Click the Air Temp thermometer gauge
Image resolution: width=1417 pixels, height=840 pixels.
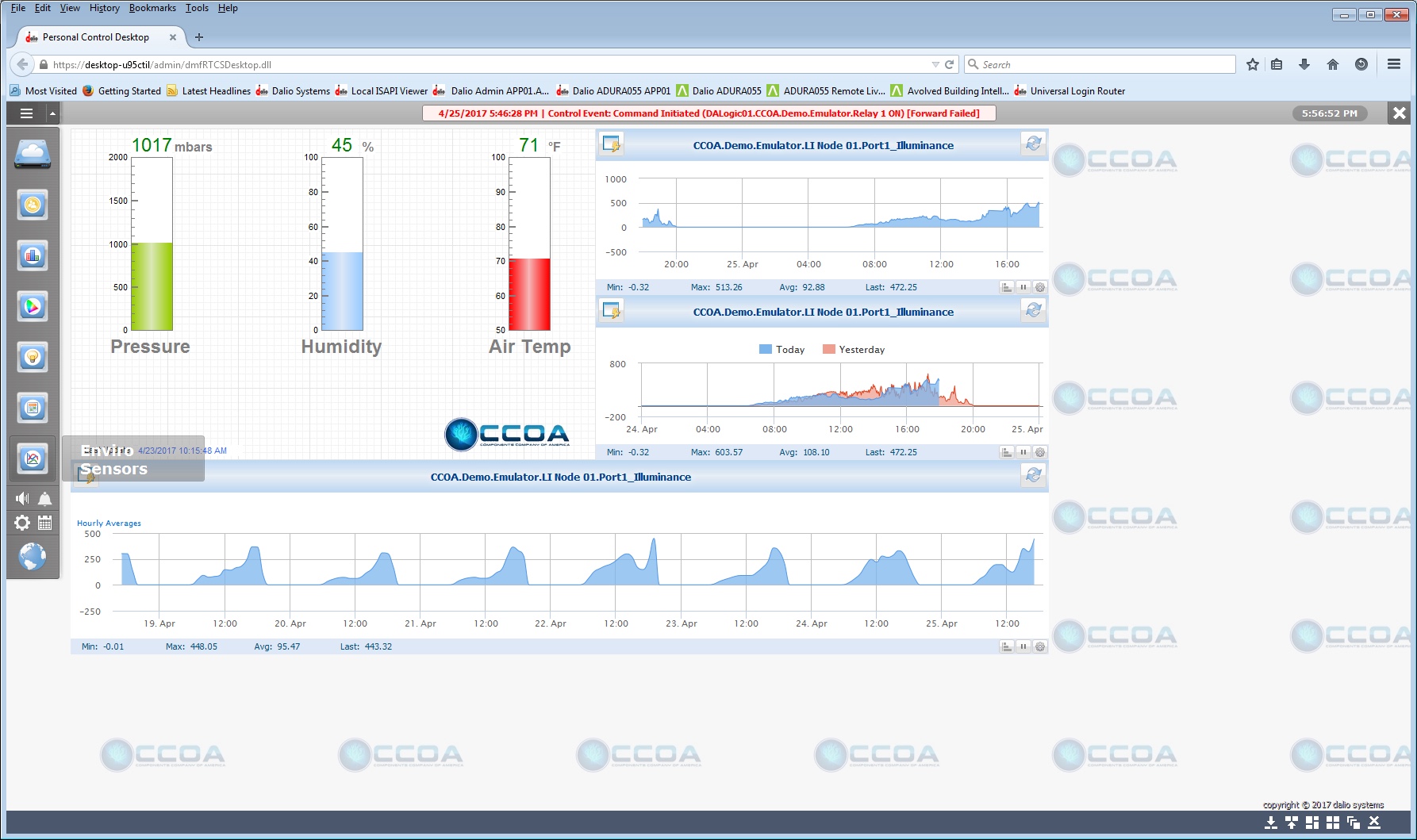point(529,244)
